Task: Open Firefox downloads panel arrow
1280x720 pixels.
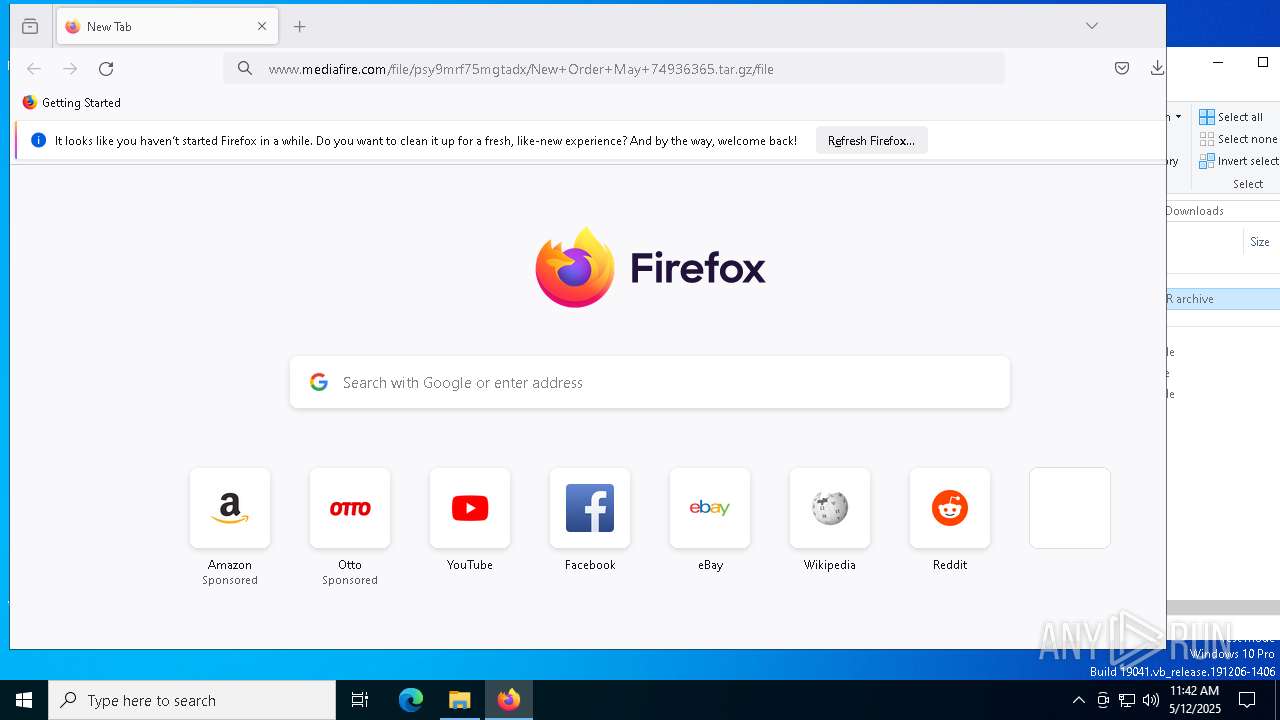Action: pyautogui.click(x=1157, y=69)
